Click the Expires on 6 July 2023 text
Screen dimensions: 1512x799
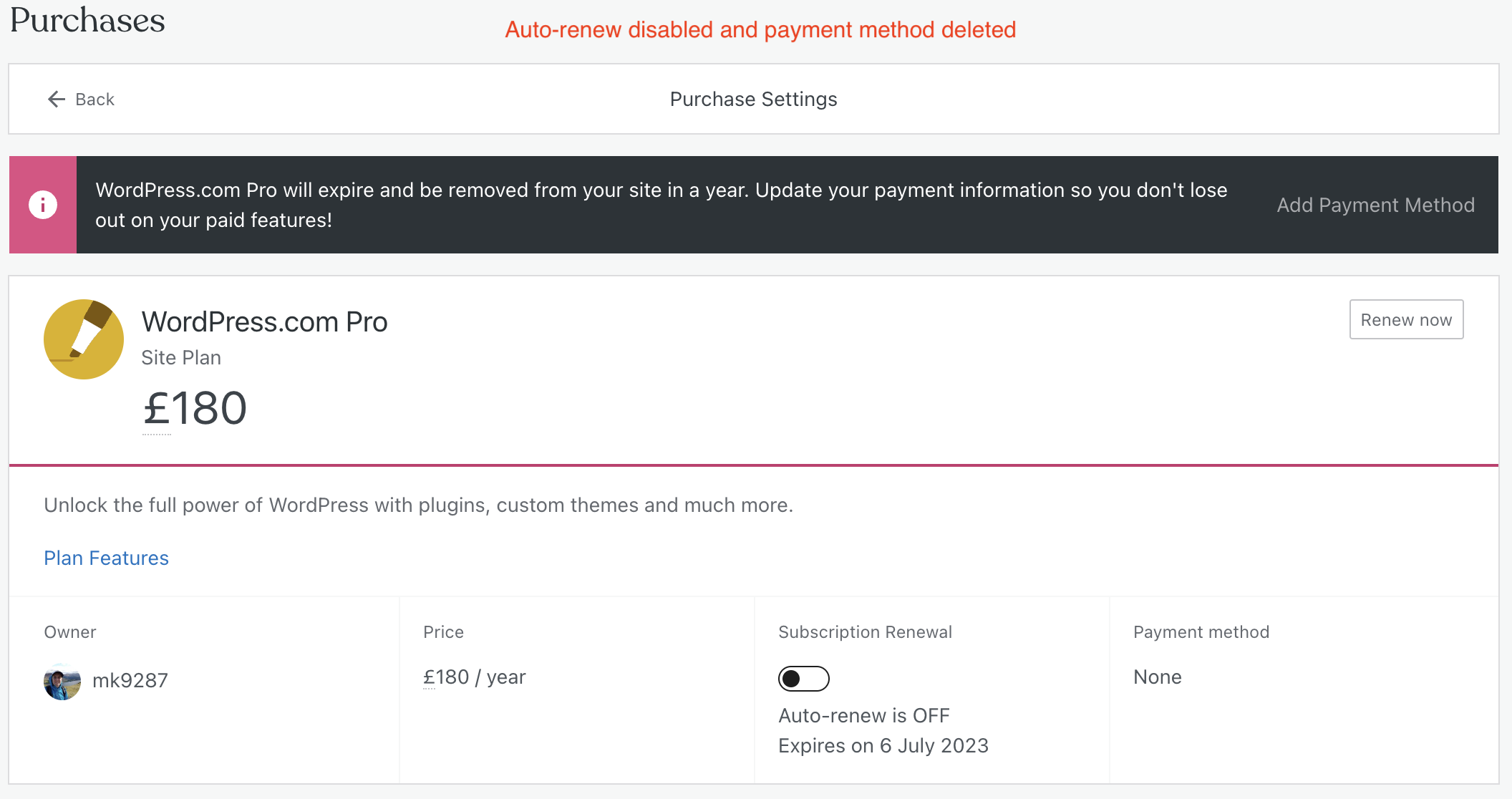point(883,746)
